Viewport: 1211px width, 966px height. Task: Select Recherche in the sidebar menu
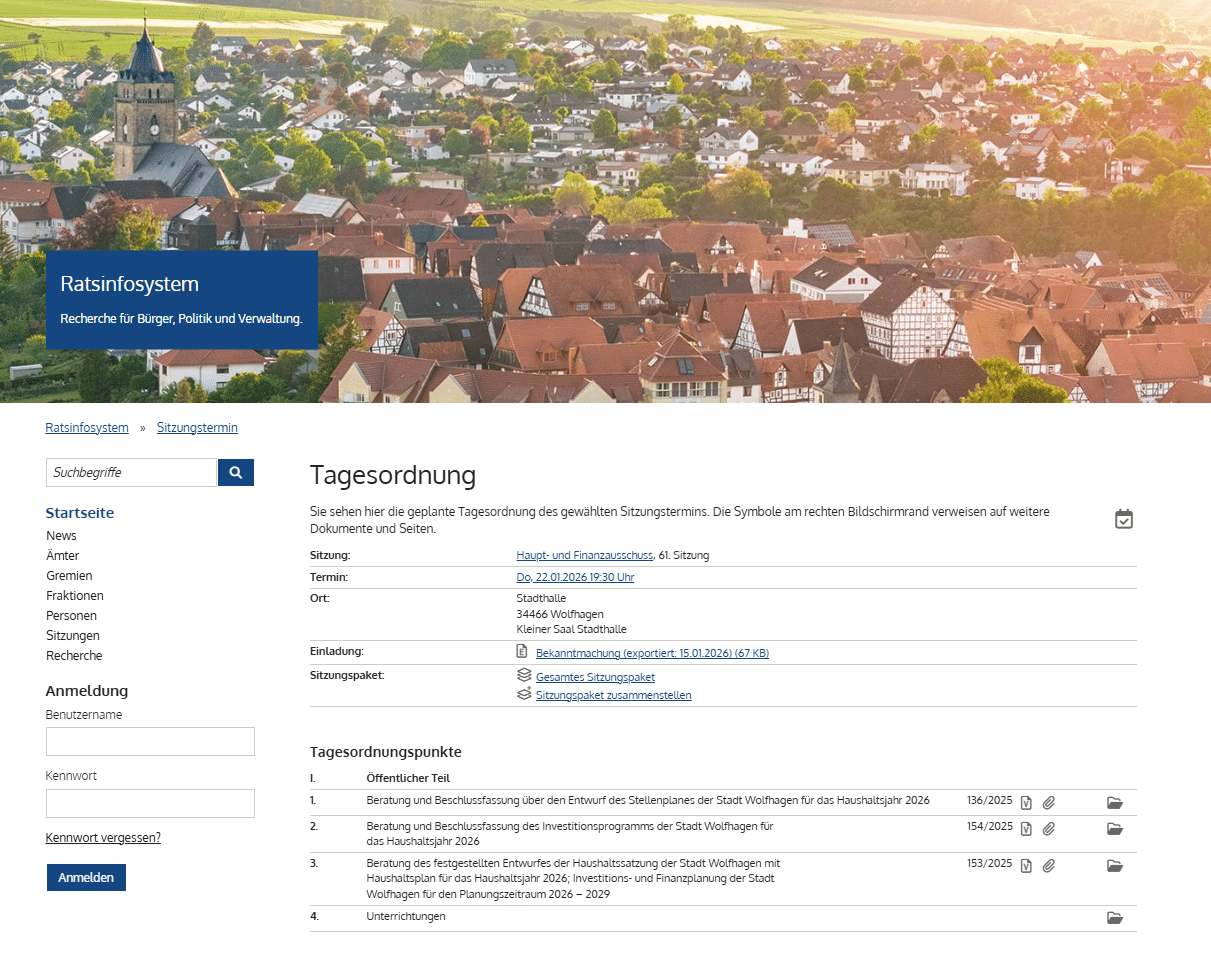(74, 656)
